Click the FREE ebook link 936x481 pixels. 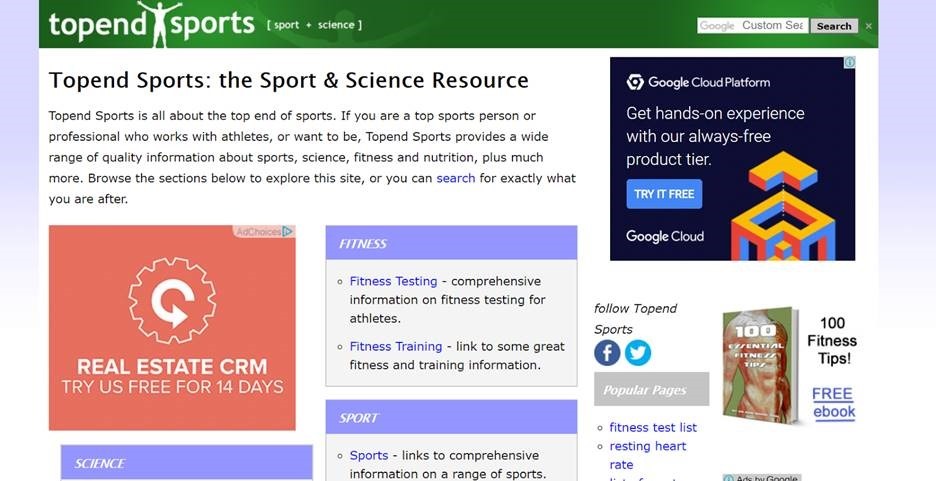(x=833, y=402)
